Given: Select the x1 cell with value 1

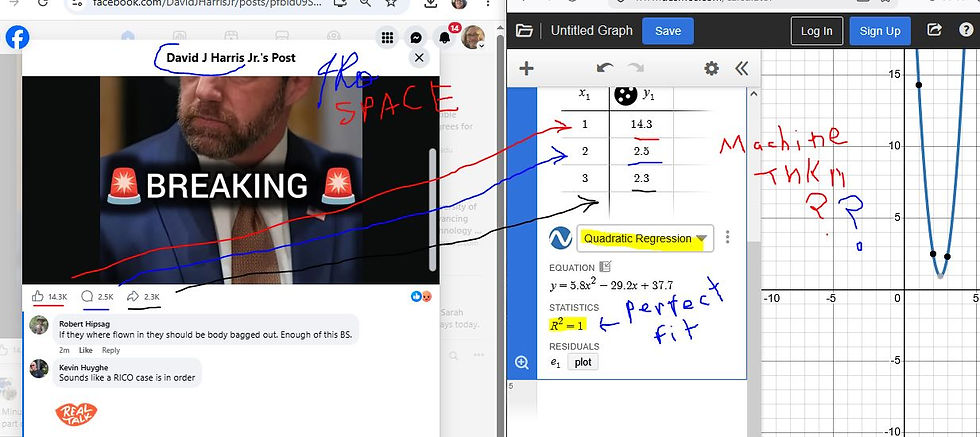Looking at the screenshot, I should coord(585,124).
